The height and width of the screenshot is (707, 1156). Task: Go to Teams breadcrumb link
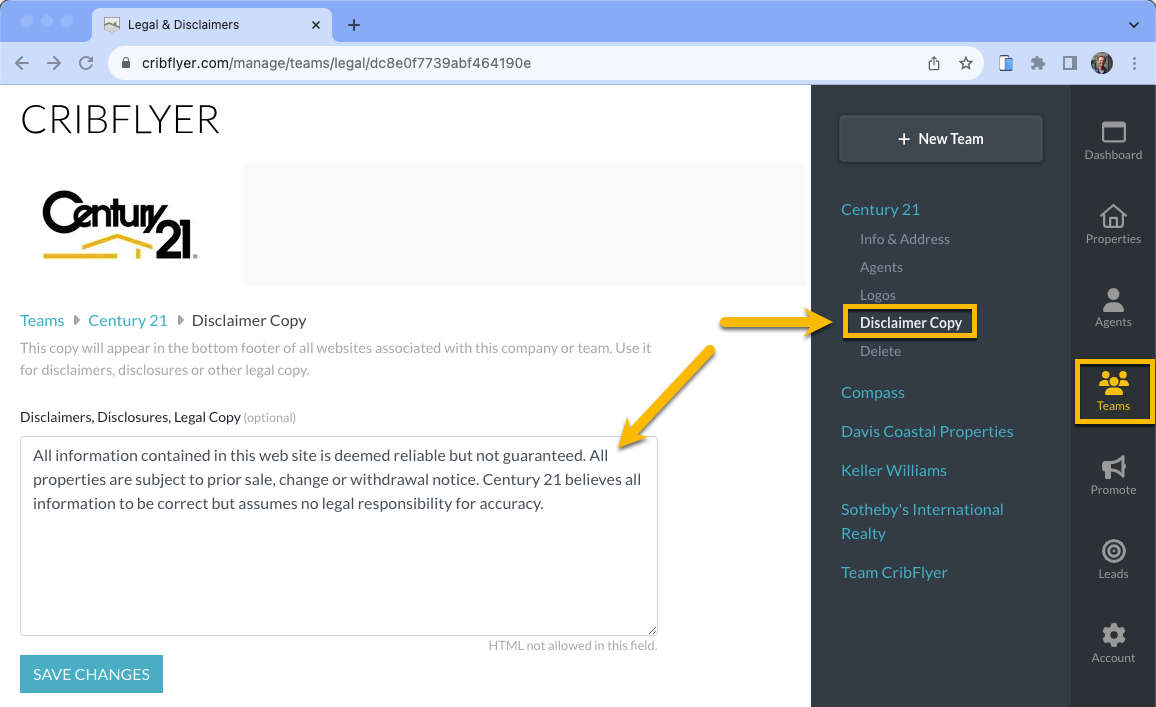[x=42, y=321]
